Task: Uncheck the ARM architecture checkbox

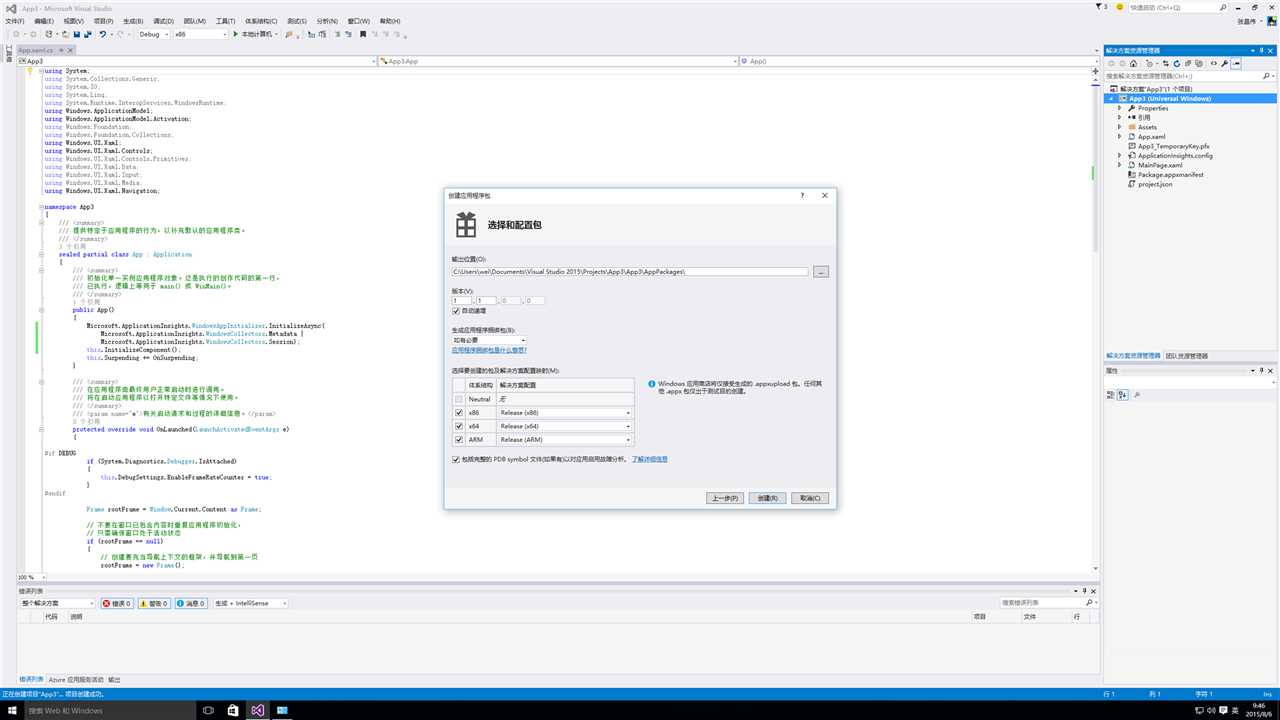Action: [x=459, y=439]
